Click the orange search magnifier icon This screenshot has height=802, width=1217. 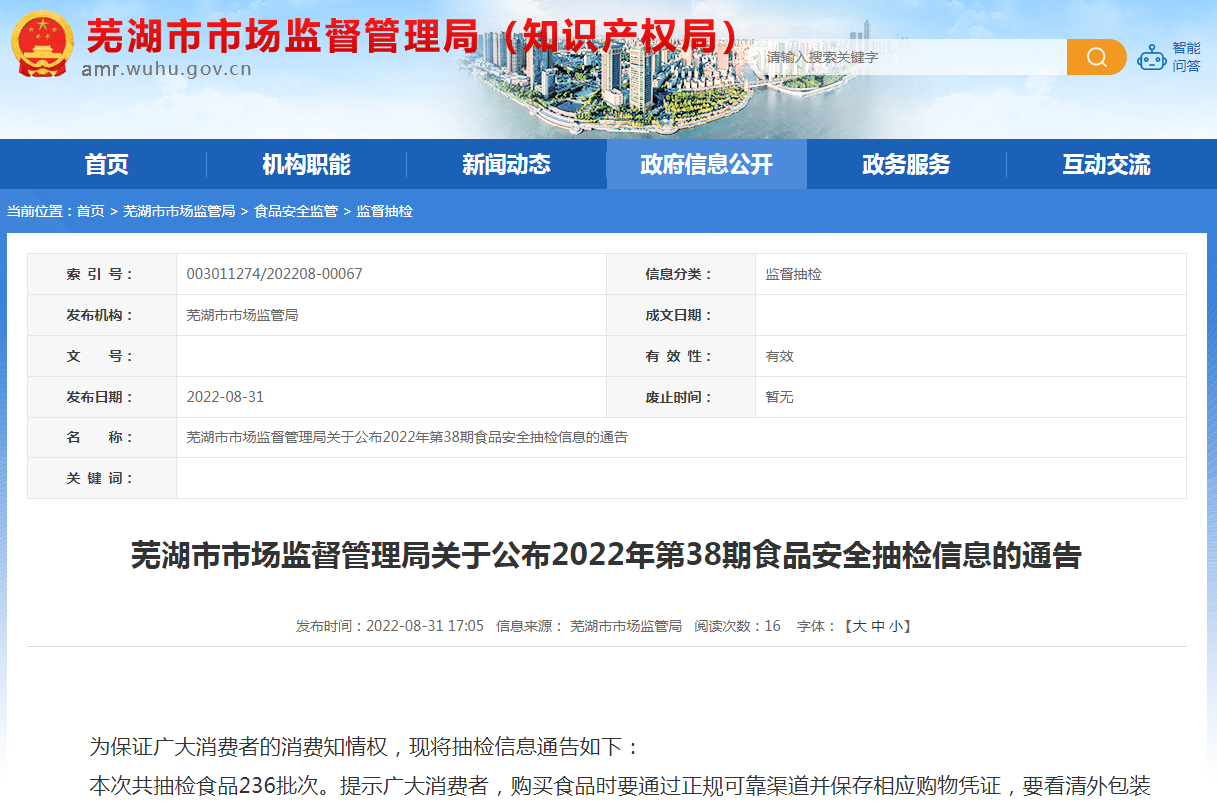pos(1096,57)
